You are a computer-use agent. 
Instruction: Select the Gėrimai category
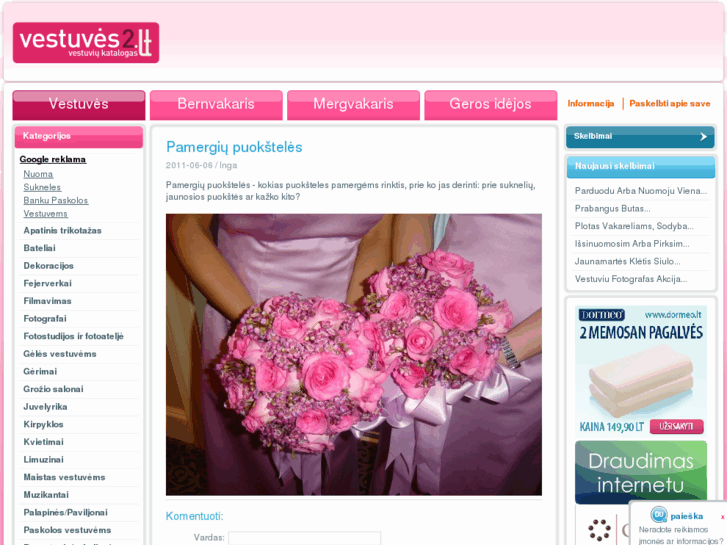pyautogui.click(x=40, y=372)
